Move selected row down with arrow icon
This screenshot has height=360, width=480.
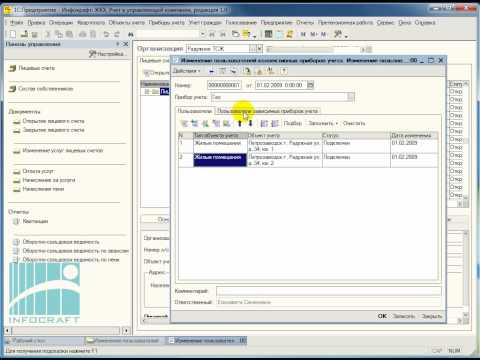click(250, 124)
